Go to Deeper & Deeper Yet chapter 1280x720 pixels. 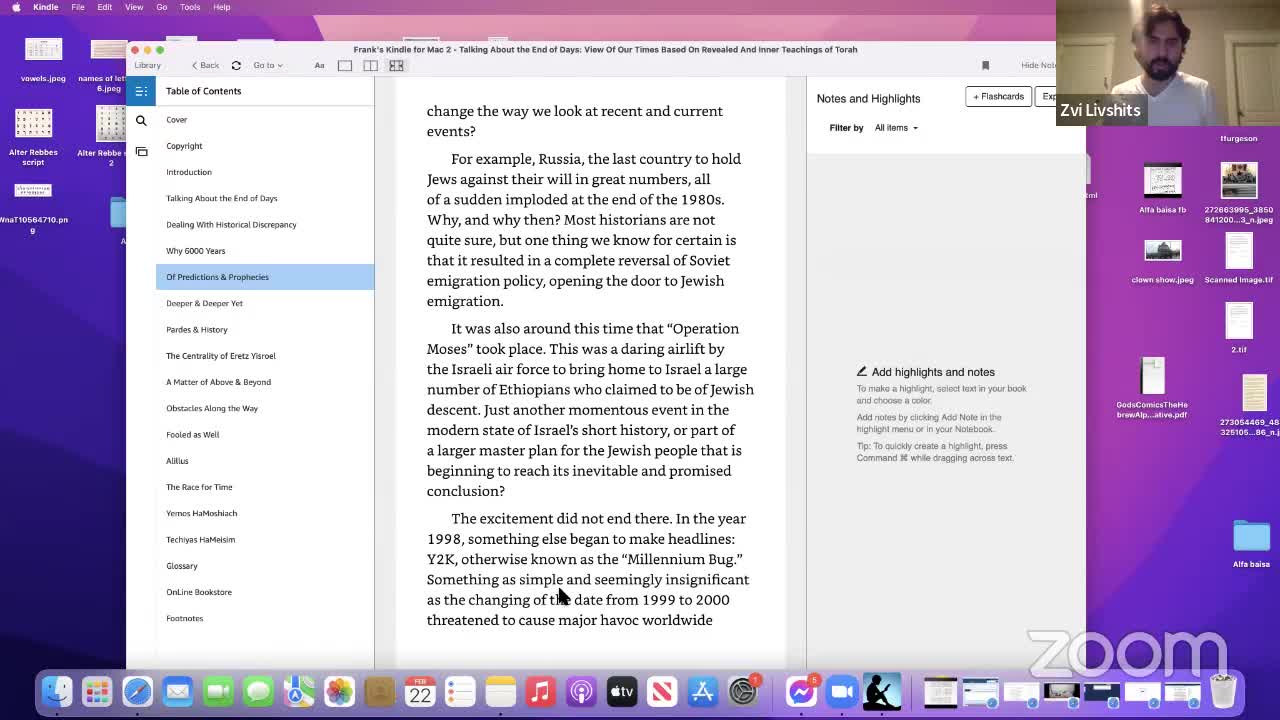204,303
